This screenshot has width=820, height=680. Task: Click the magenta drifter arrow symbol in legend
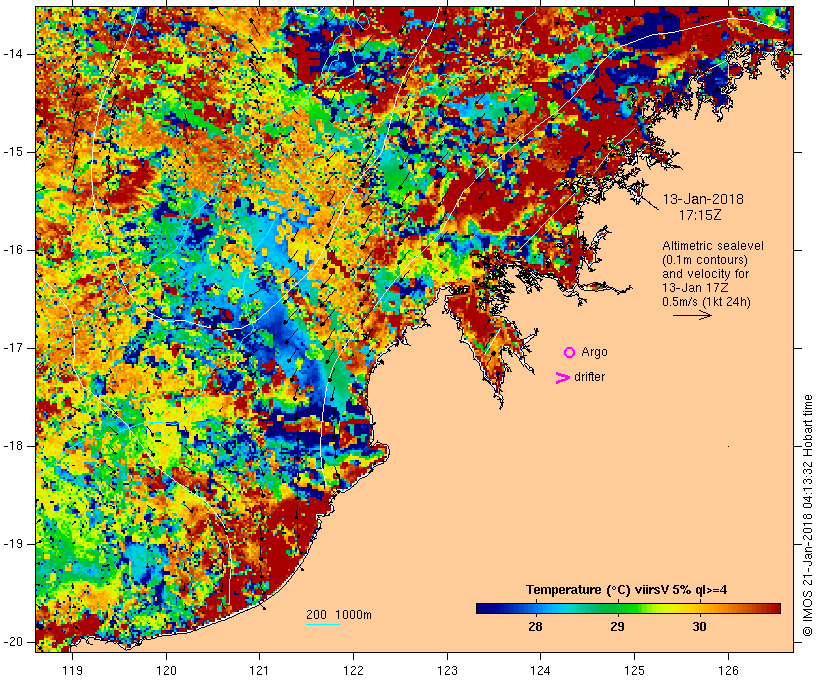point(563,378)
